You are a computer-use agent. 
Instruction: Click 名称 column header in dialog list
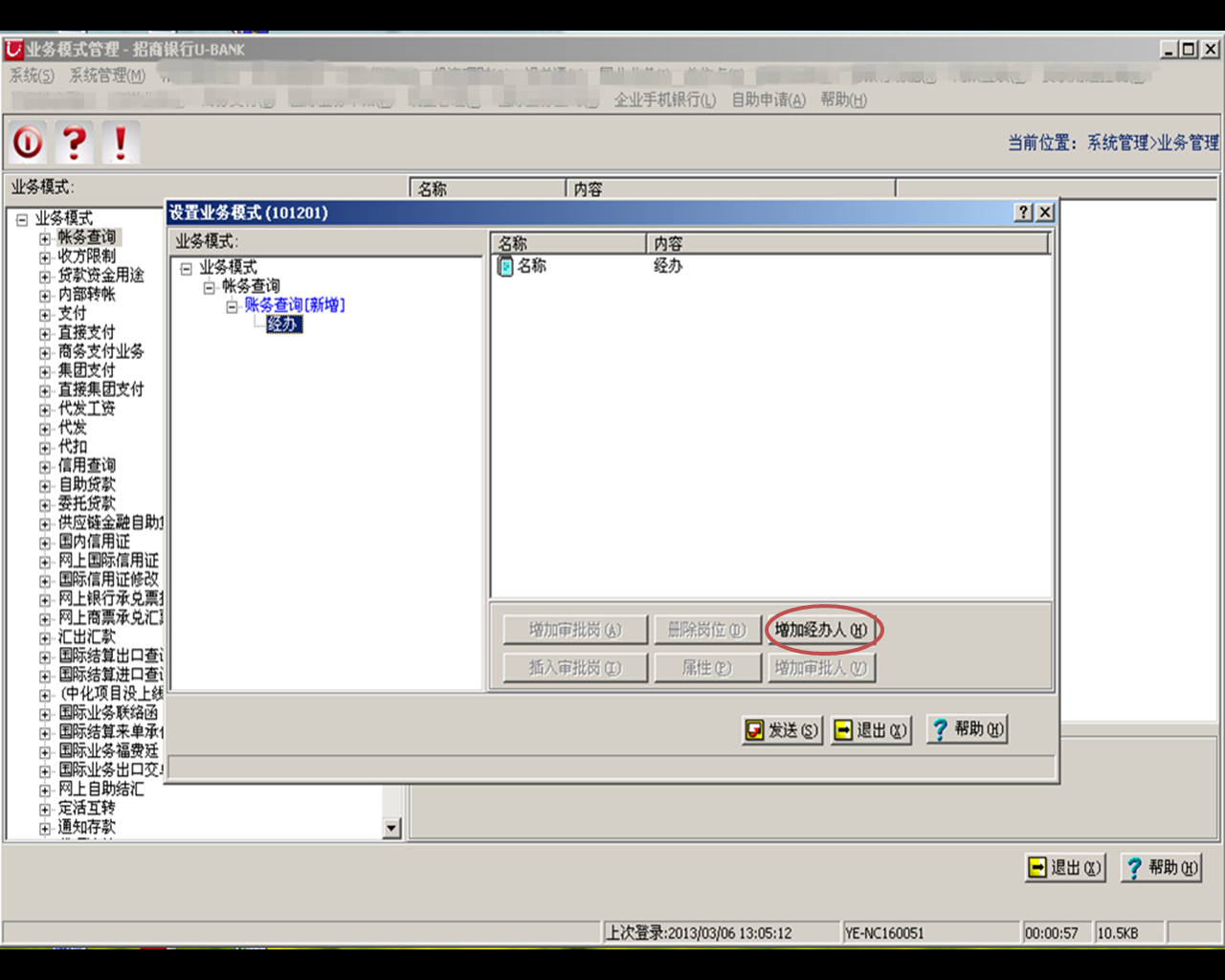pos(568,244)
